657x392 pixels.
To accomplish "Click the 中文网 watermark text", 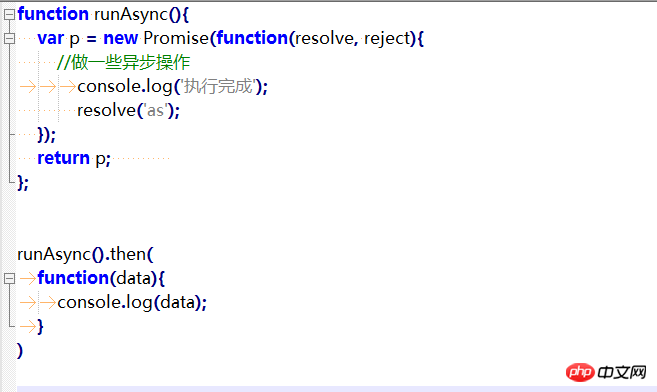I will click(622, 372).
